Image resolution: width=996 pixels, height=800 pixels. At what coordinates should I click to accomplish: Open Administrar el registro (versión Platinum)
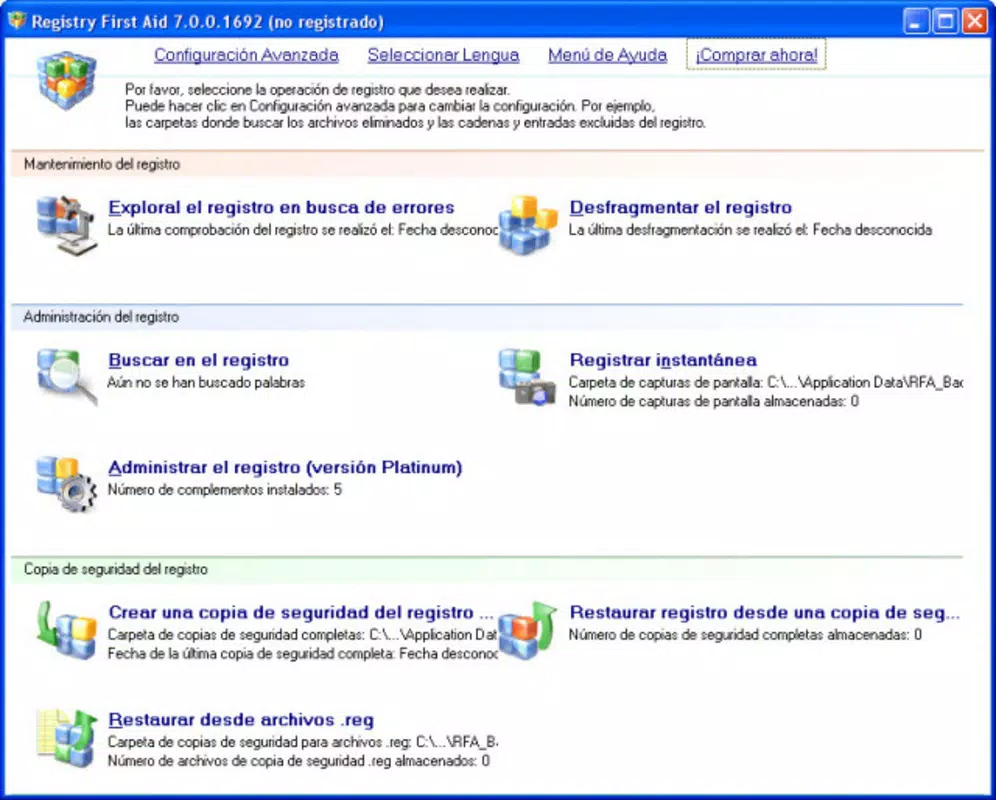[x=285, y=468]
